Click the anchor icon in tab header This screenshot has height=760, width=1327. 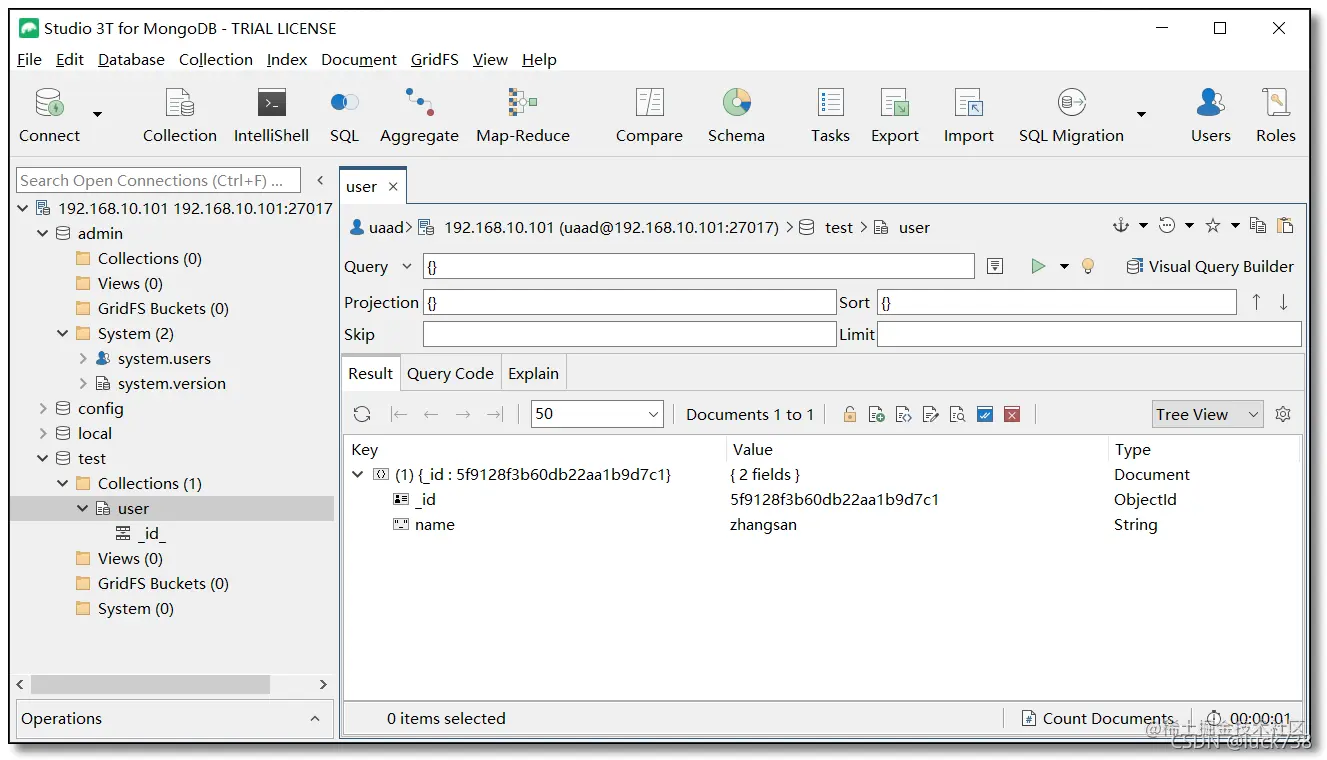(x=1120, y=226)
